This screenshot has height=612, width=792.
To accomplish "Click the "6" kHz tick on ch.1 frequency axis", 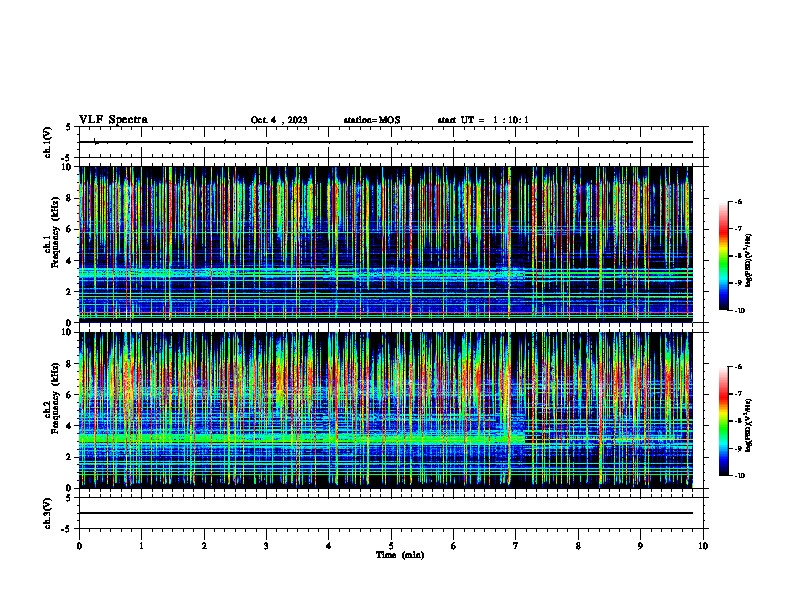I will click(x=70, y=229).
